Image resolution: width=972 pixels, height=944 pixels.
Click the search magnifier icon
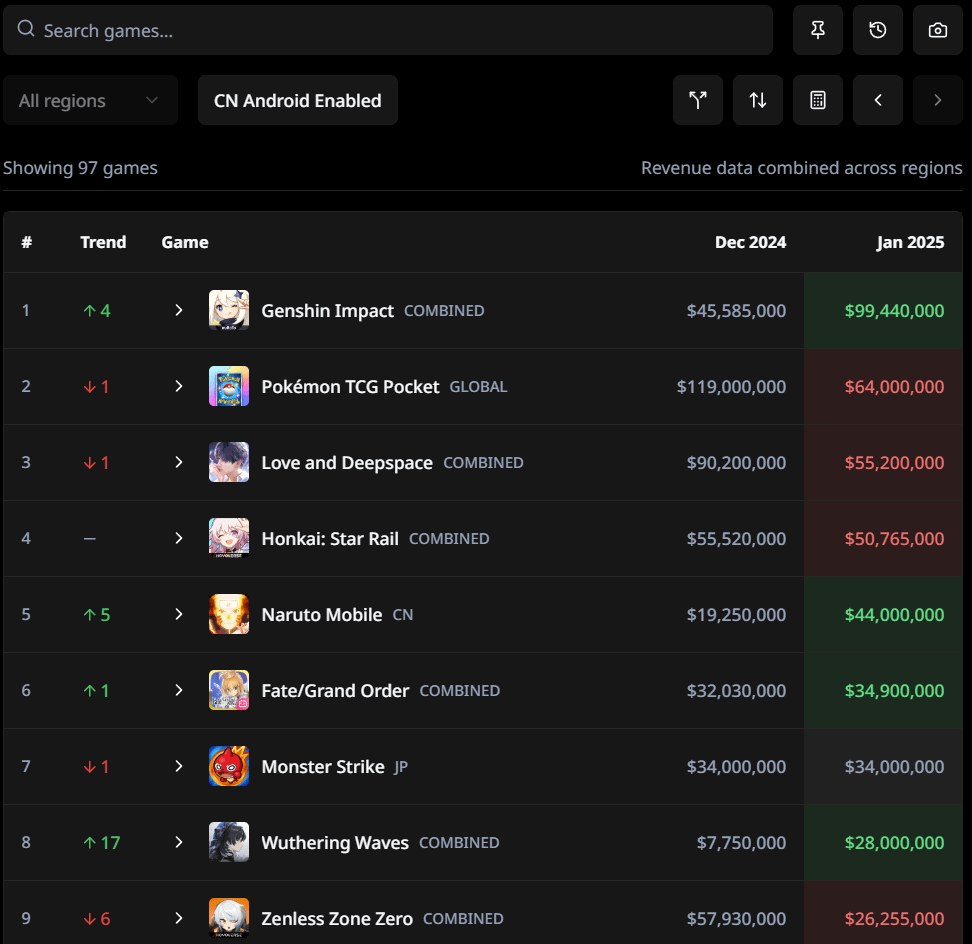[x=25, y=29]
